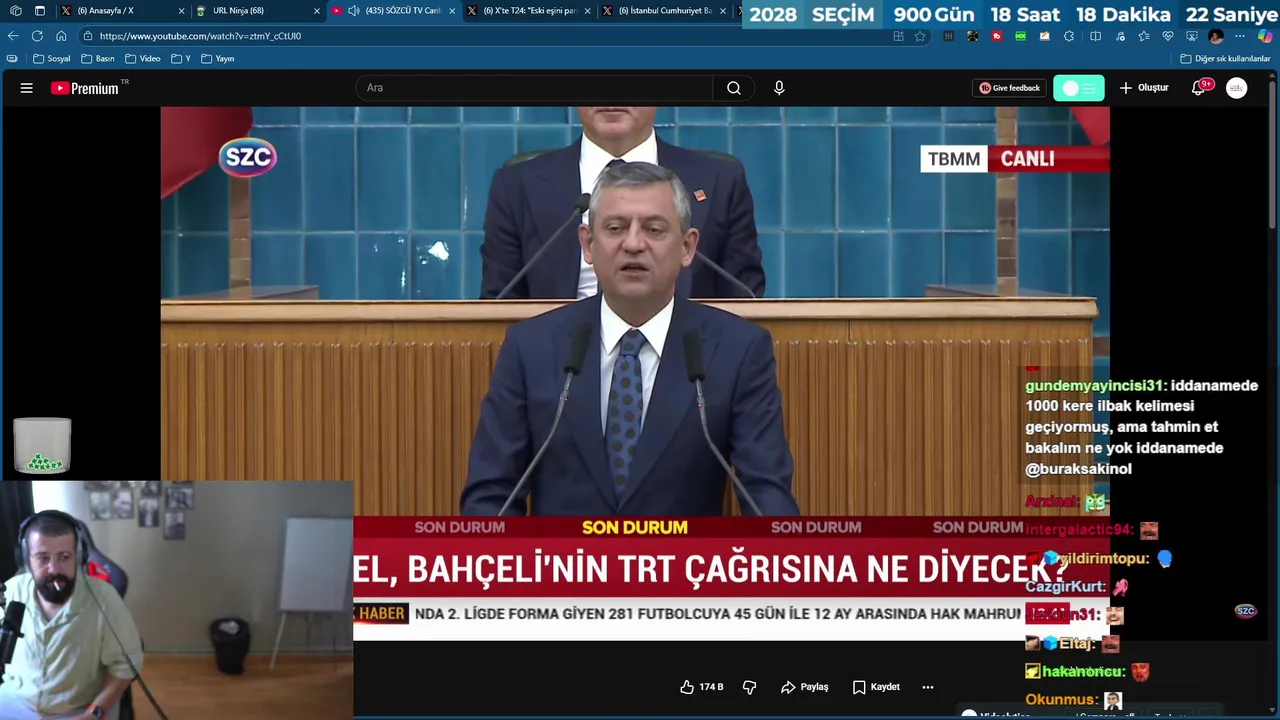The image size is (1280, 720).
Task: Dislike the video with thumbs-down
Action: click(749, 687)
